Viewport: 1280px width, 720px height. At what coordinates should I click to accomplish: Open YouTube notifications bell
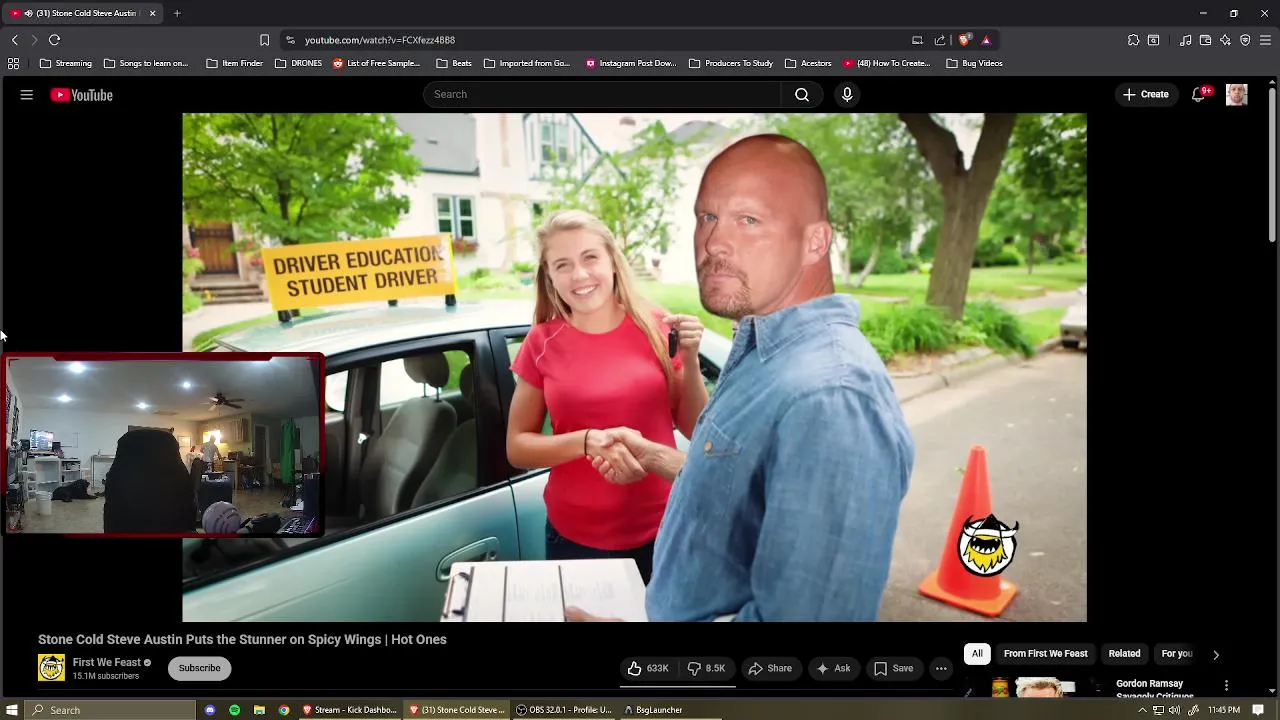point(1198,94)
